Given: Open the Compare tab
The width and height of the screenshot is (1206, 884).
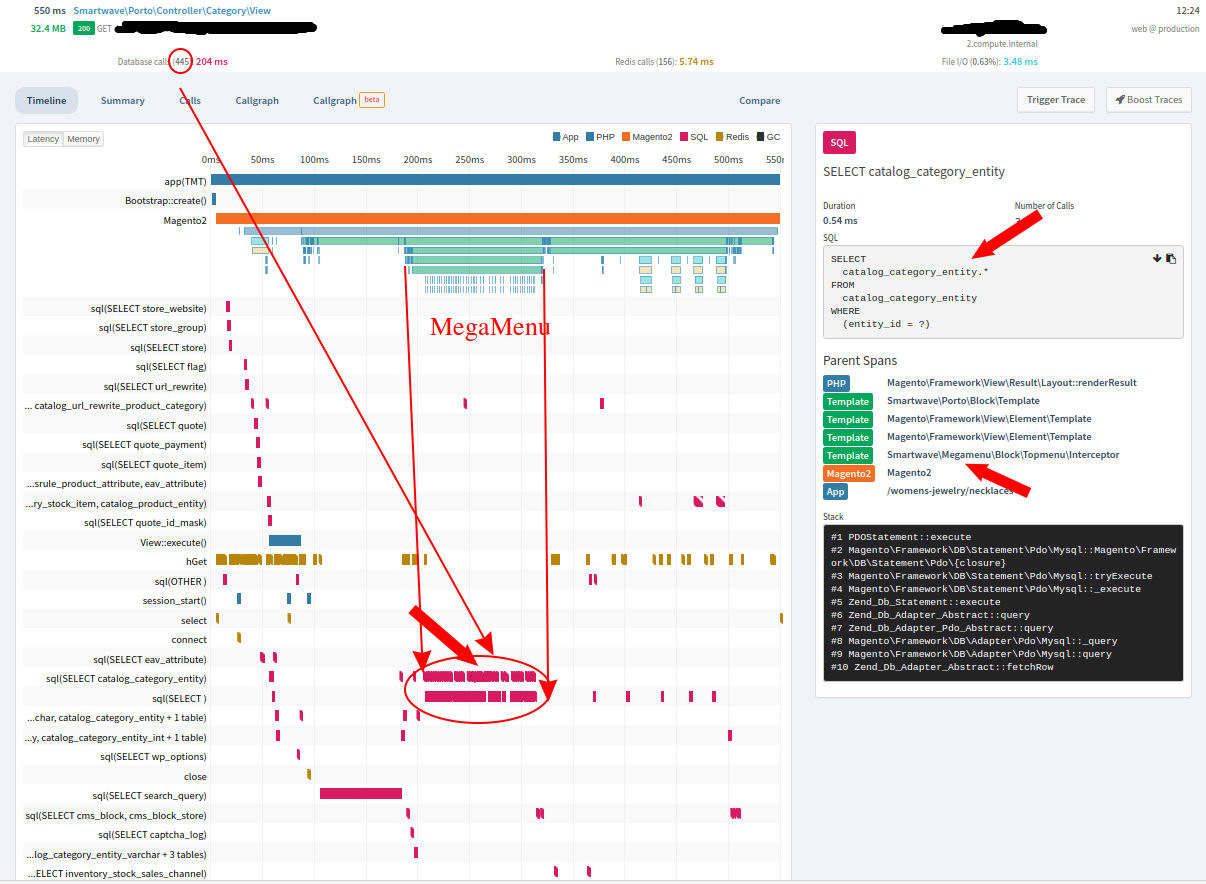Looking at the screenshot, I should point(760,100).
